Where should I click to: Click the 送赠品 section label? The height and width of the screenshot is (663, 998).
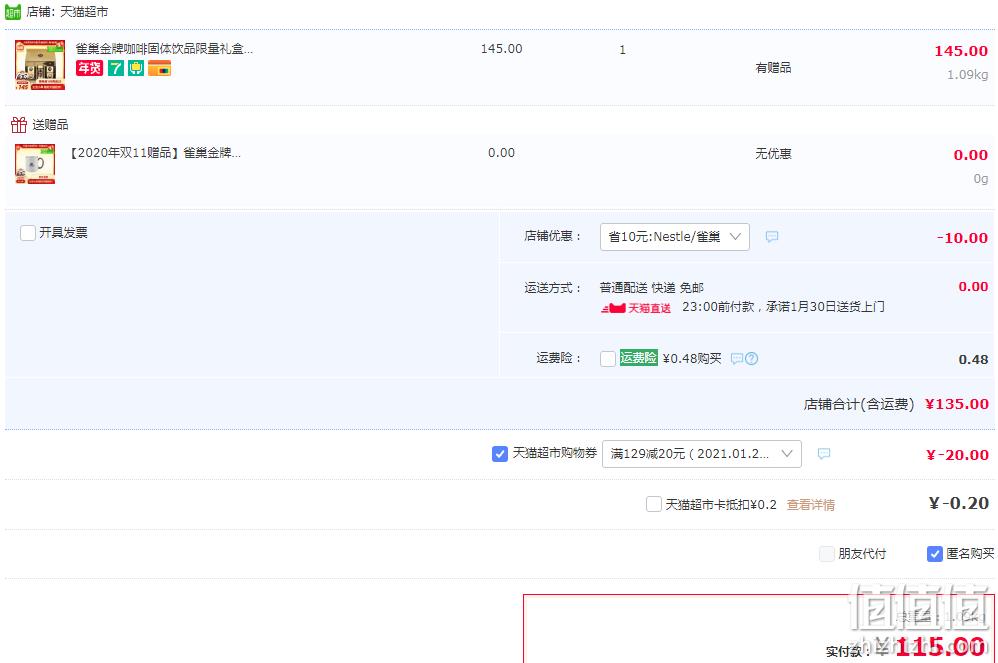[x=50, y=125]
